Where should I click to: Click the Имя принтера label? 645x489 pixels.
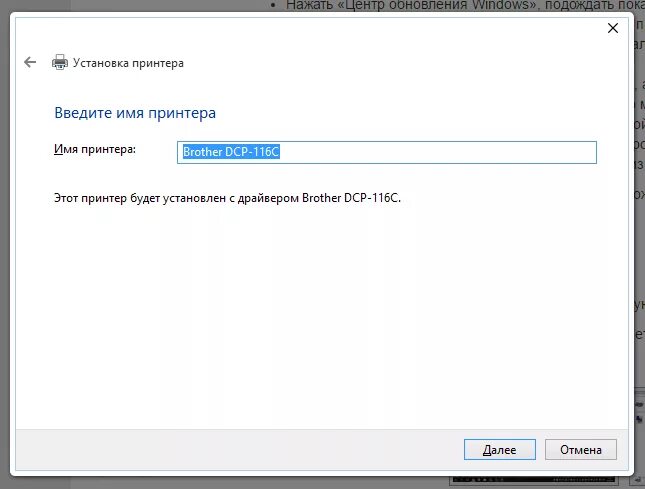point(95,149)
